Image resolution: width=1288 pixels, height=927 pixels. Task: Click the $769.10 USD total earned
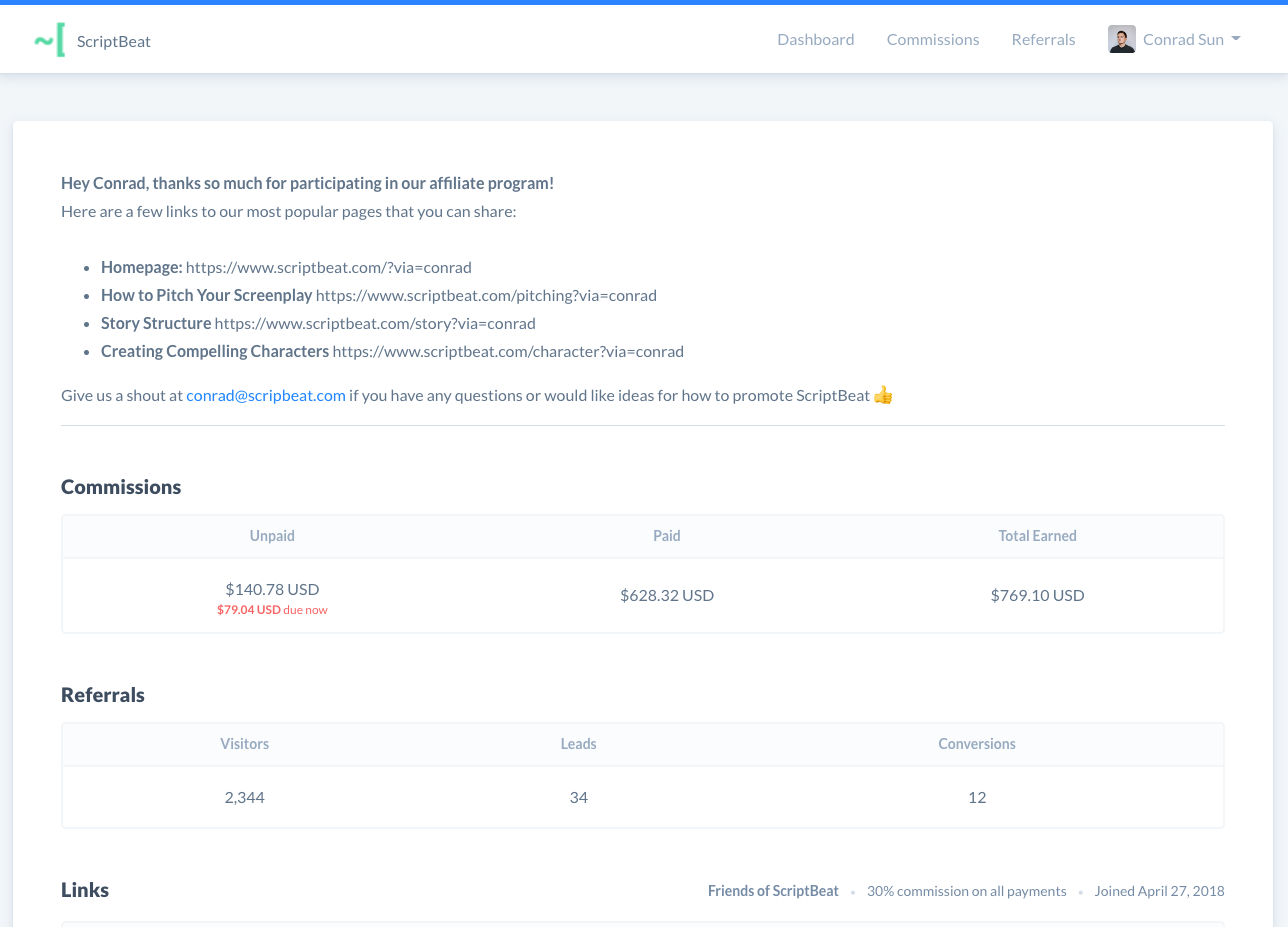click(1037, 595)
